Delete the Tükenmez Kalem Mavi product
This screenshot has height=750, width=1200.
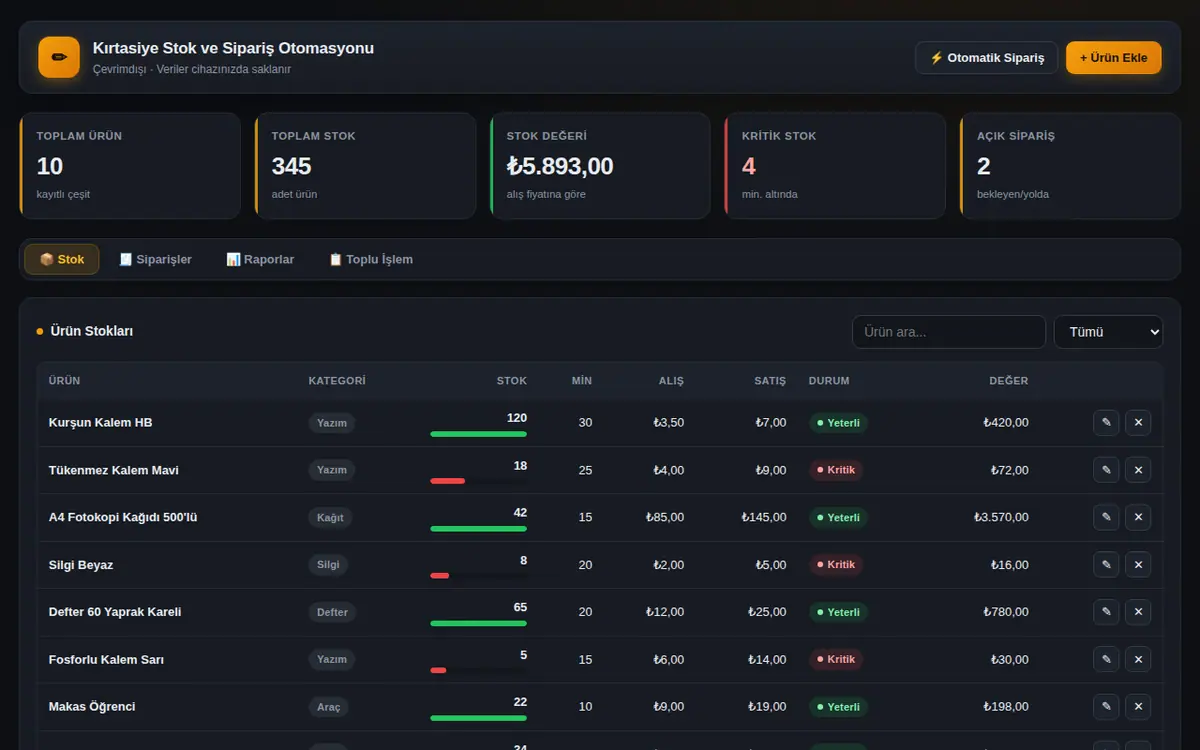click(x=1138, y=470)
